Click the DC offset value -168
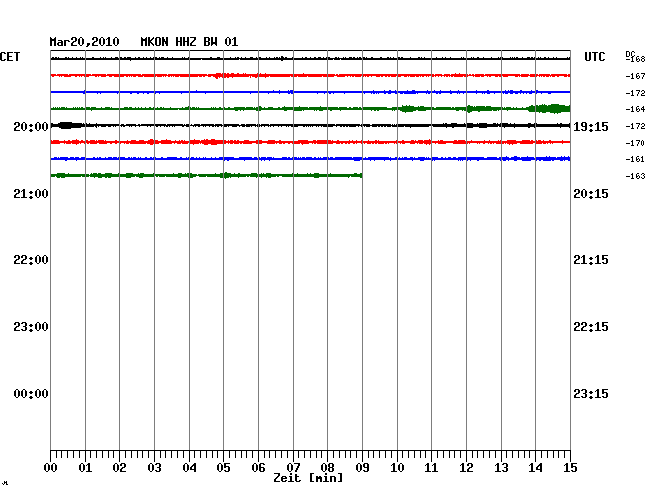This screenshot has height=494, width=650. click(635, 59)
